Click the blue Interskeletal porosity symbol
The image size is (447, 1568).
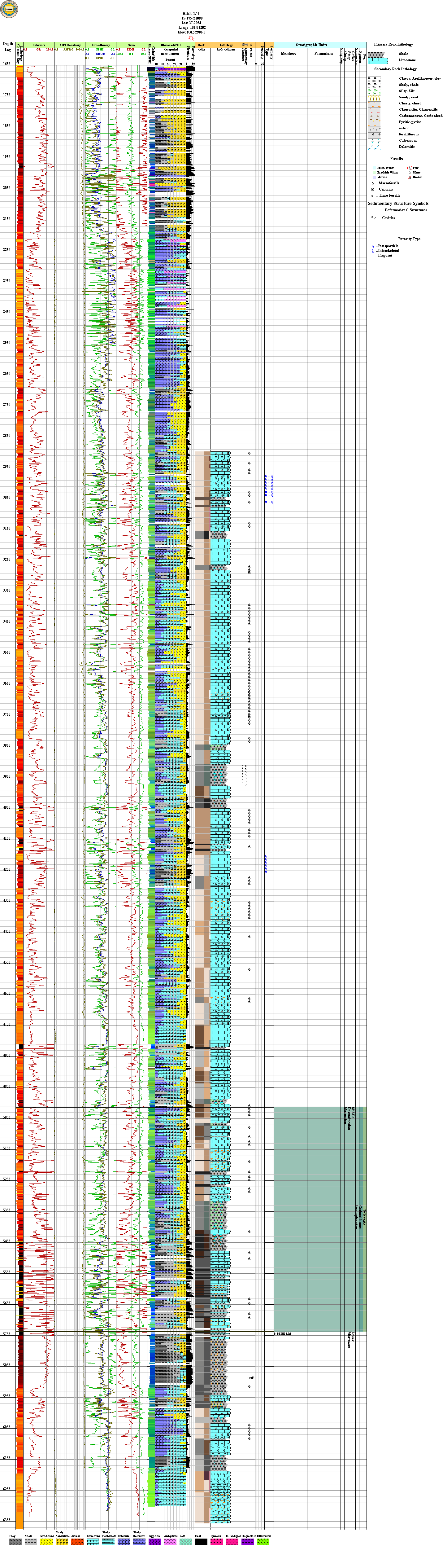pos(373,251)
